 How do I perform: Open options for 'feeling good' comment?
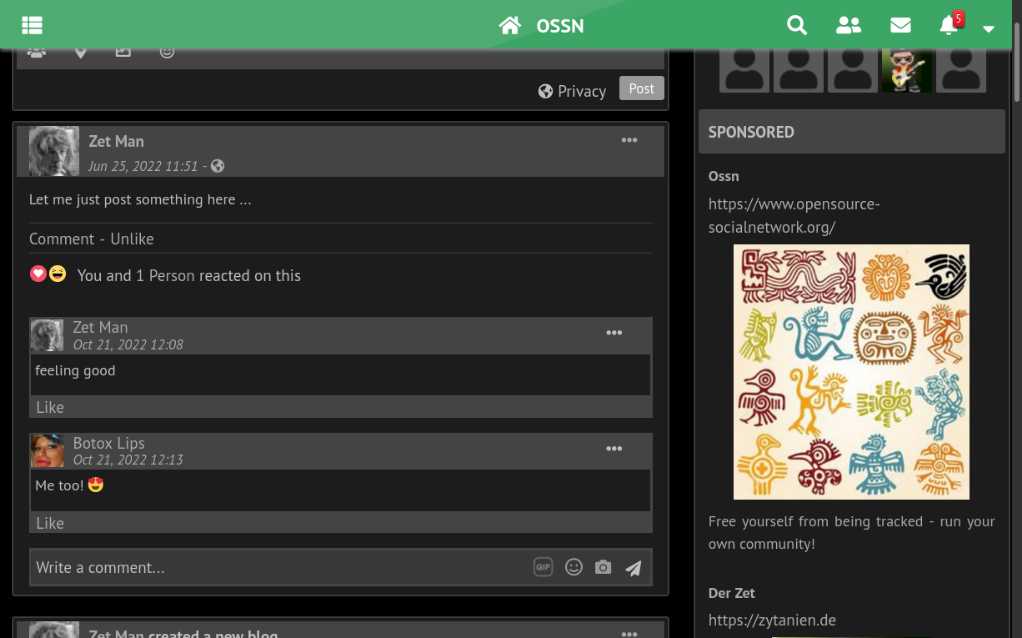614,333
